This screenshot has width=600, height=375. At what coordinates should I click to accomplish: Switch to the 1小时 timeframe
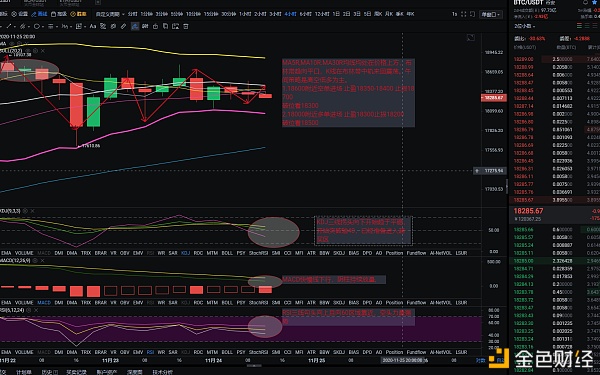coord(245,14)
